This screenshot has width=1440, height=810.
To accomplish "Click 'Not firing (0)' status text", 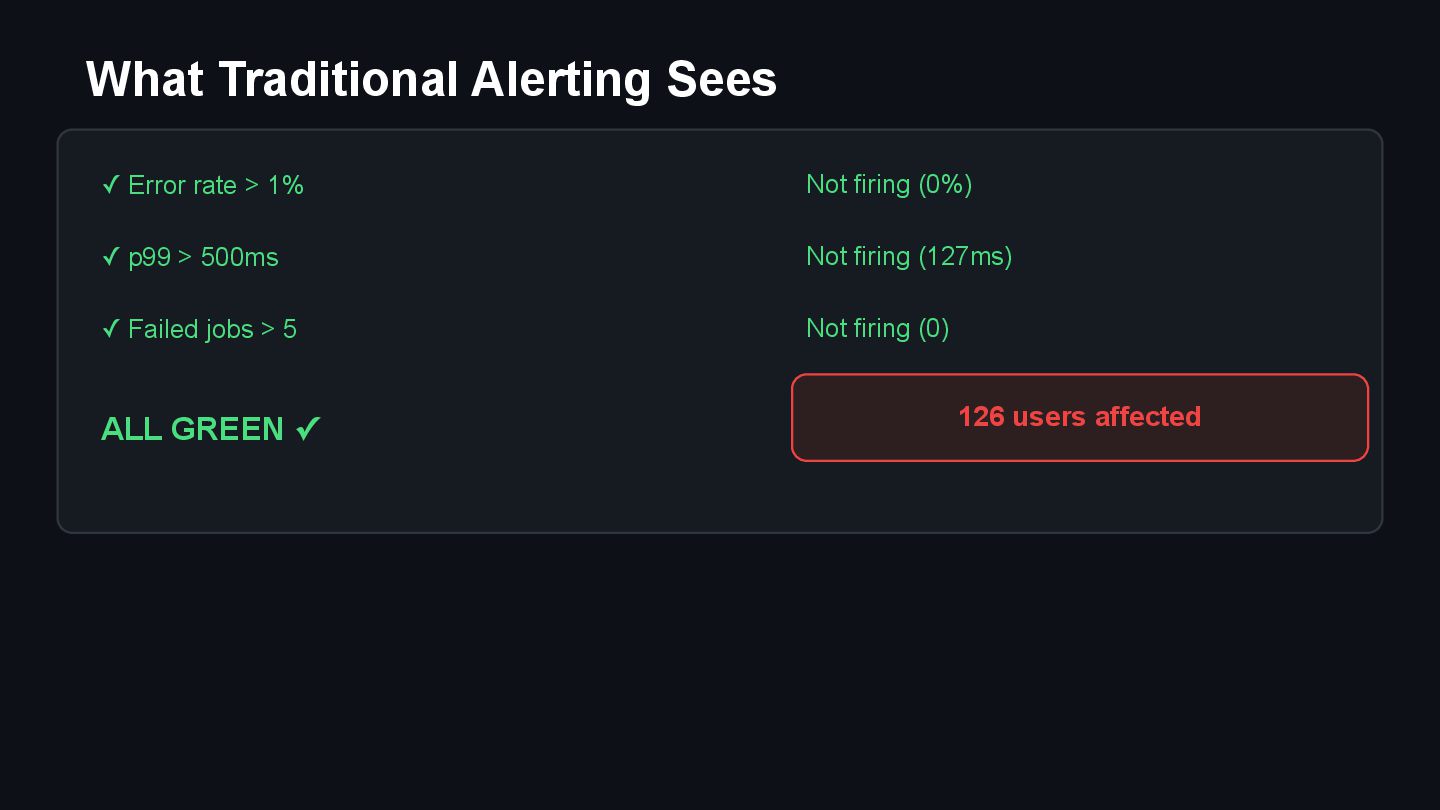I will click(x=877, y=328).
